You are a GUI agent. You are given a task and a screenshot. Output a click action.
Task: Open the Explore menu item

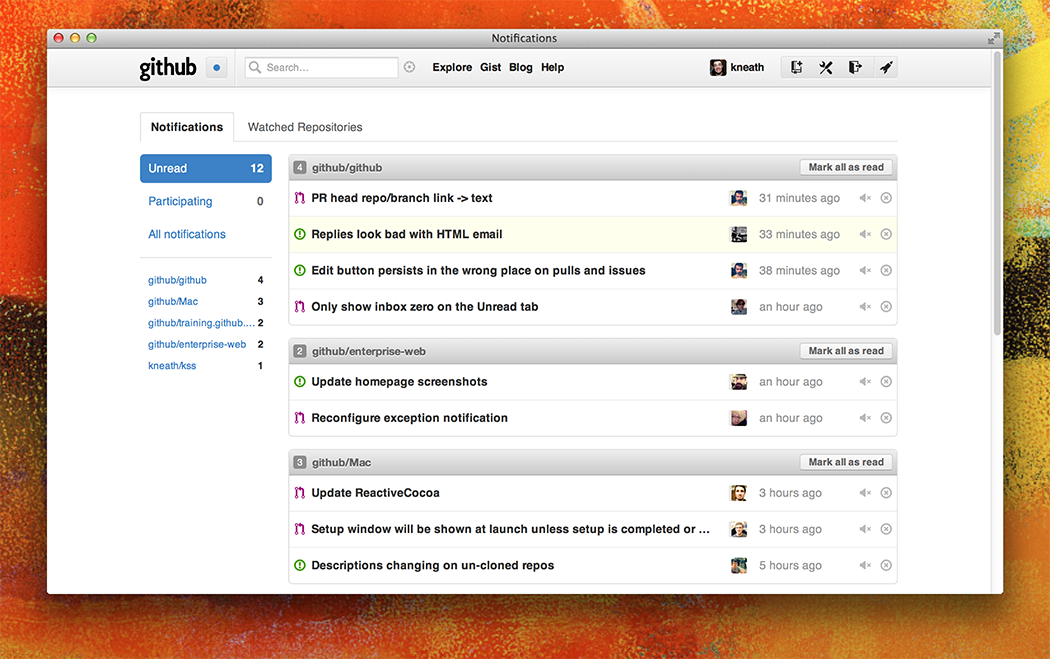point(452,68)
